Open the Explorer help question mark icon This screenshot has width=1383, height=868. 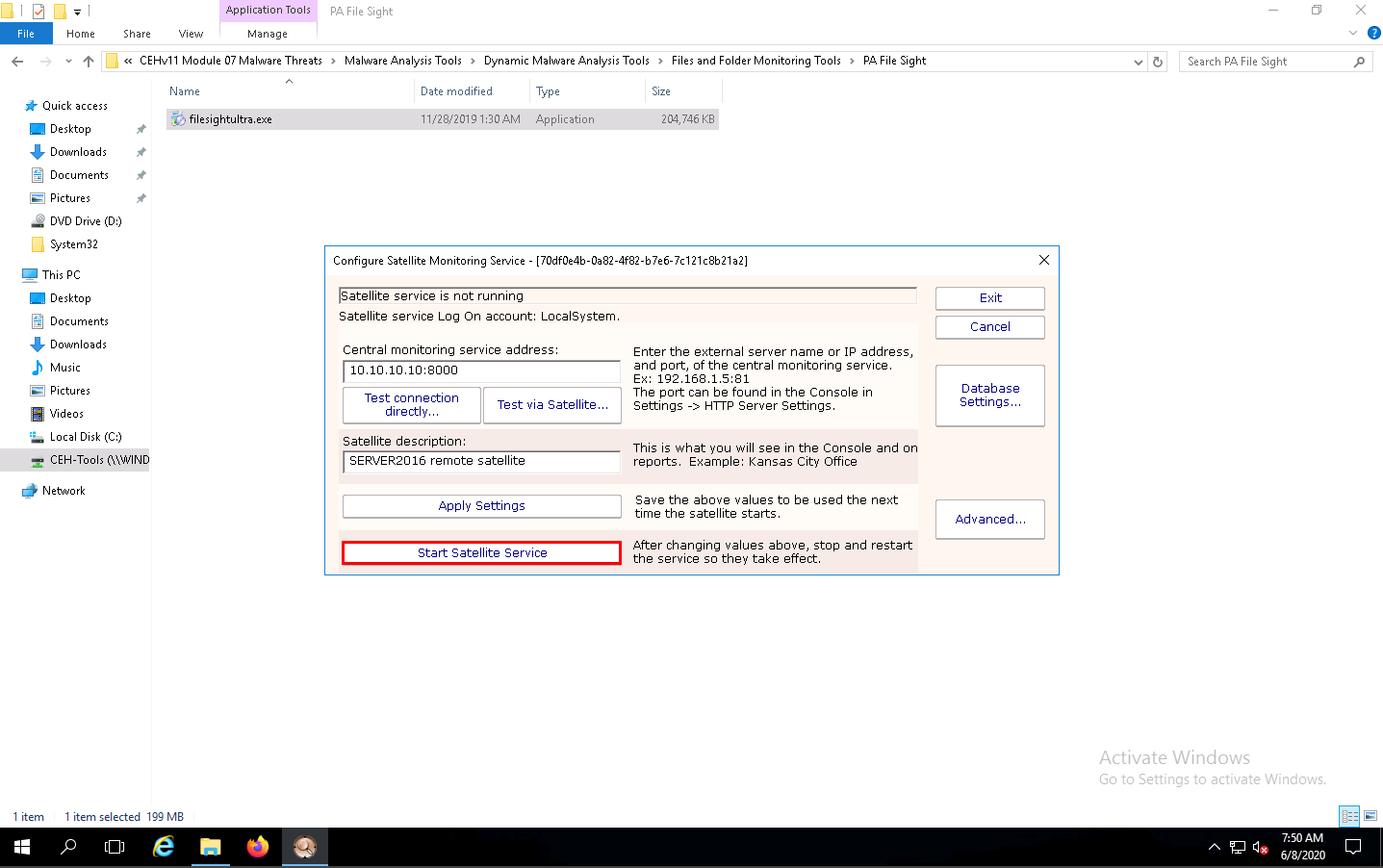1373,33
